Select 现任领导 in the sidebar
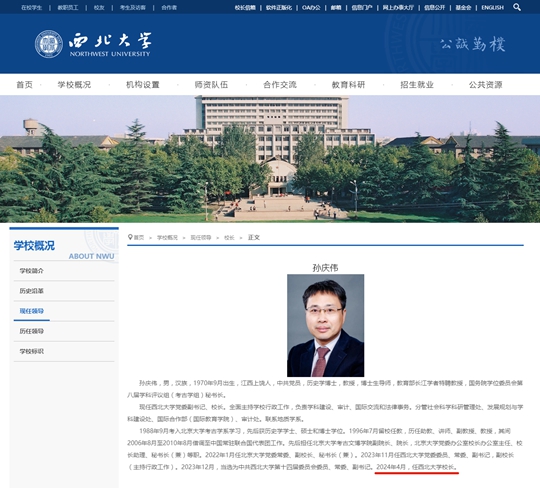 [x=31, y=311]
